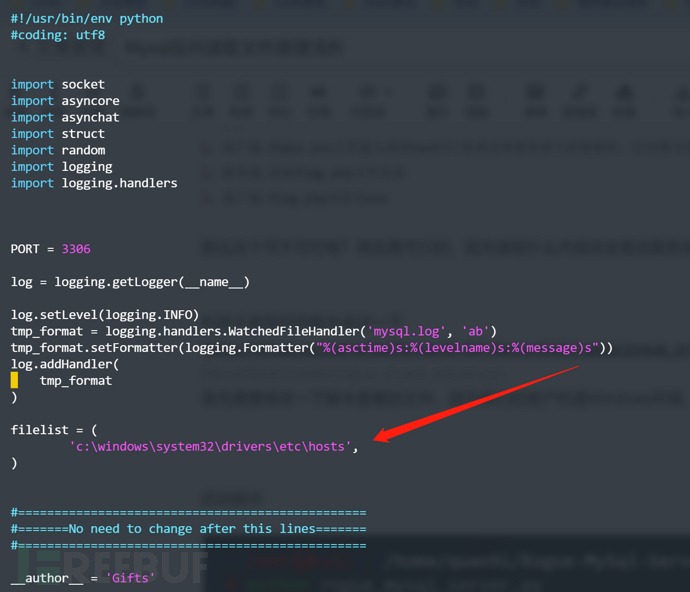Image resolution: width=690 pixels, height=592 pixels.
Task: Click the 'filelist = (' line
Action: point(54,430)
